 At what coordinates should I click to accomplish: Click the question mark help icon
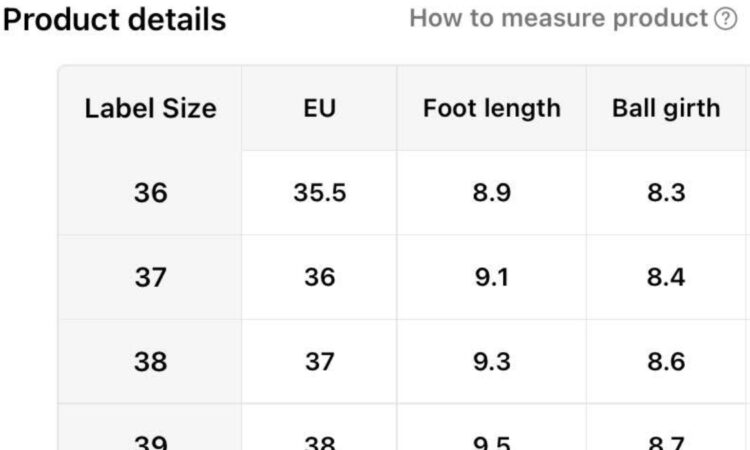click(x=726, y=19)
